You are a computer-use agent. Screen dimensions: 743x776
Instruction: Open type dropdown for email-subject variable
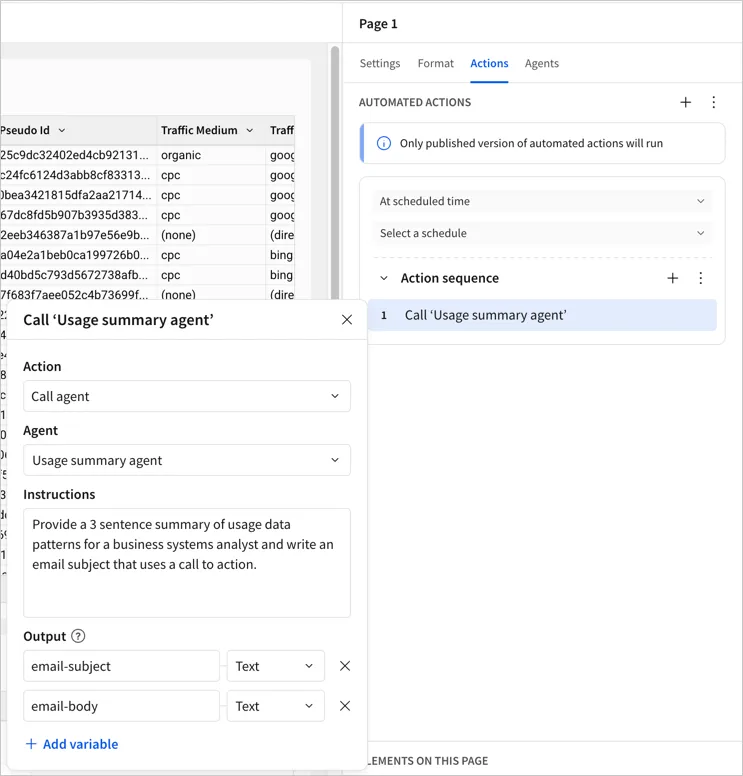pos(276,666)
